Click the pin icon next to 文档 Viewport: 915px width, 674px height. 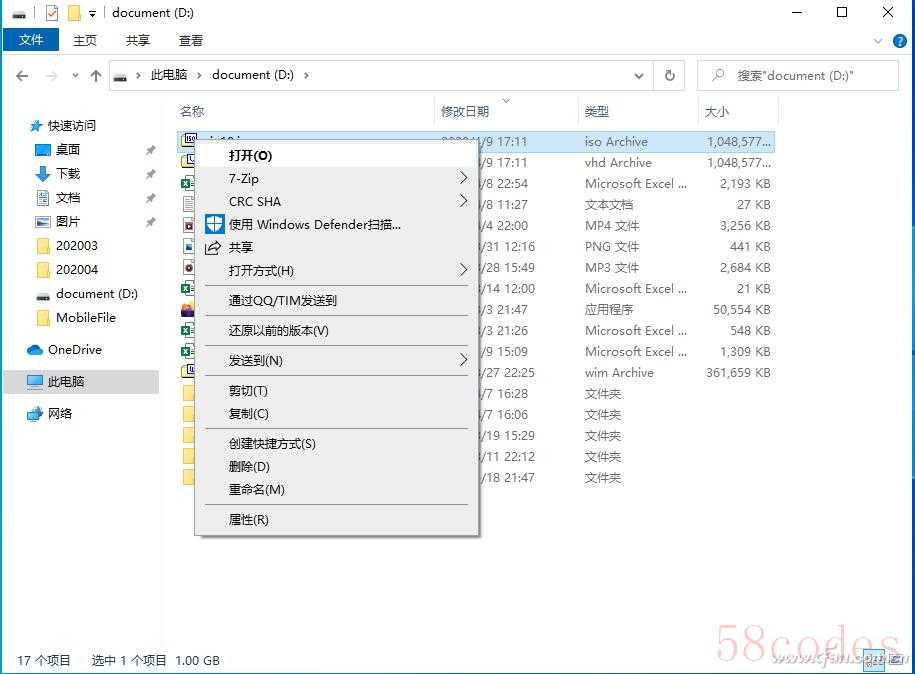(x=151, y=198)
